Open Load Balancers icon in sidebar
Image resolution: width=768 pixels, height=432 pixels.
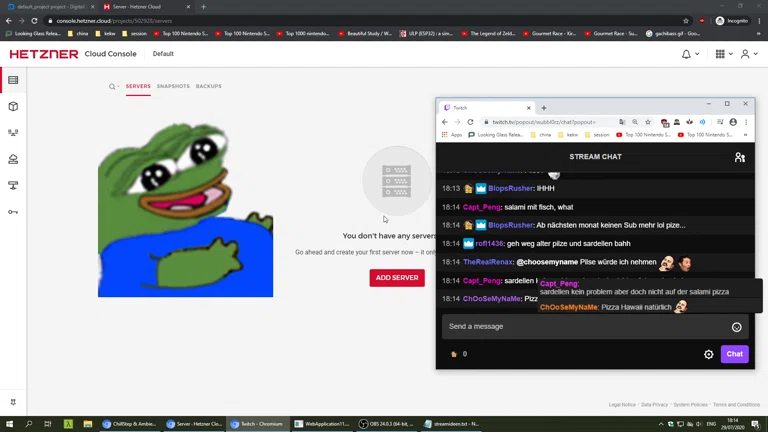click(13, 132)
